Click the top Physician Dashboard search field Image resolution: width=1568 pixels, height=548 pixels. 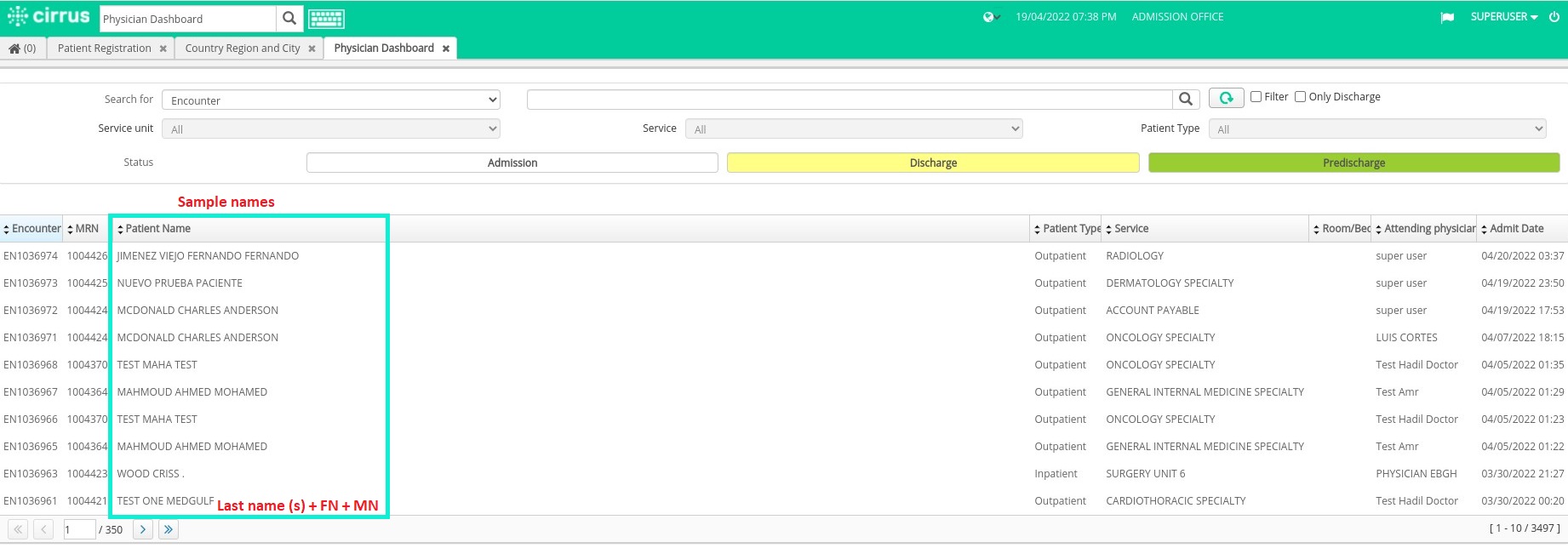188,19
